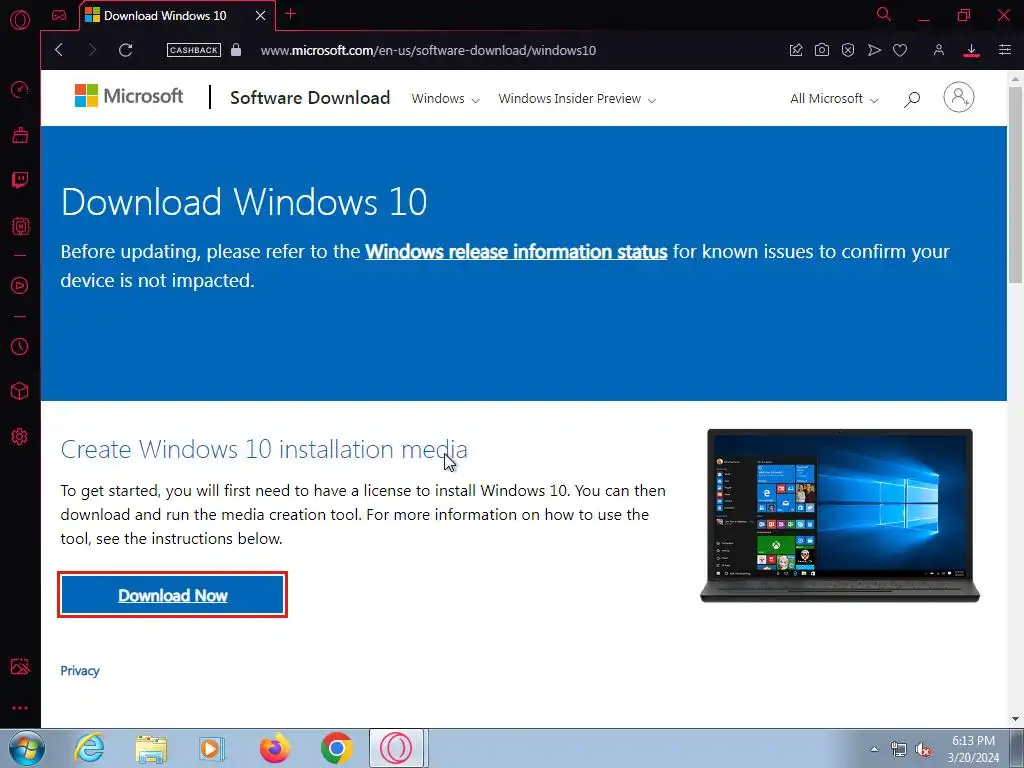Image resolution: width=1024 pixels, height=768 pixels.
Task: Open the Windows Start button
Action: (27, 748)
